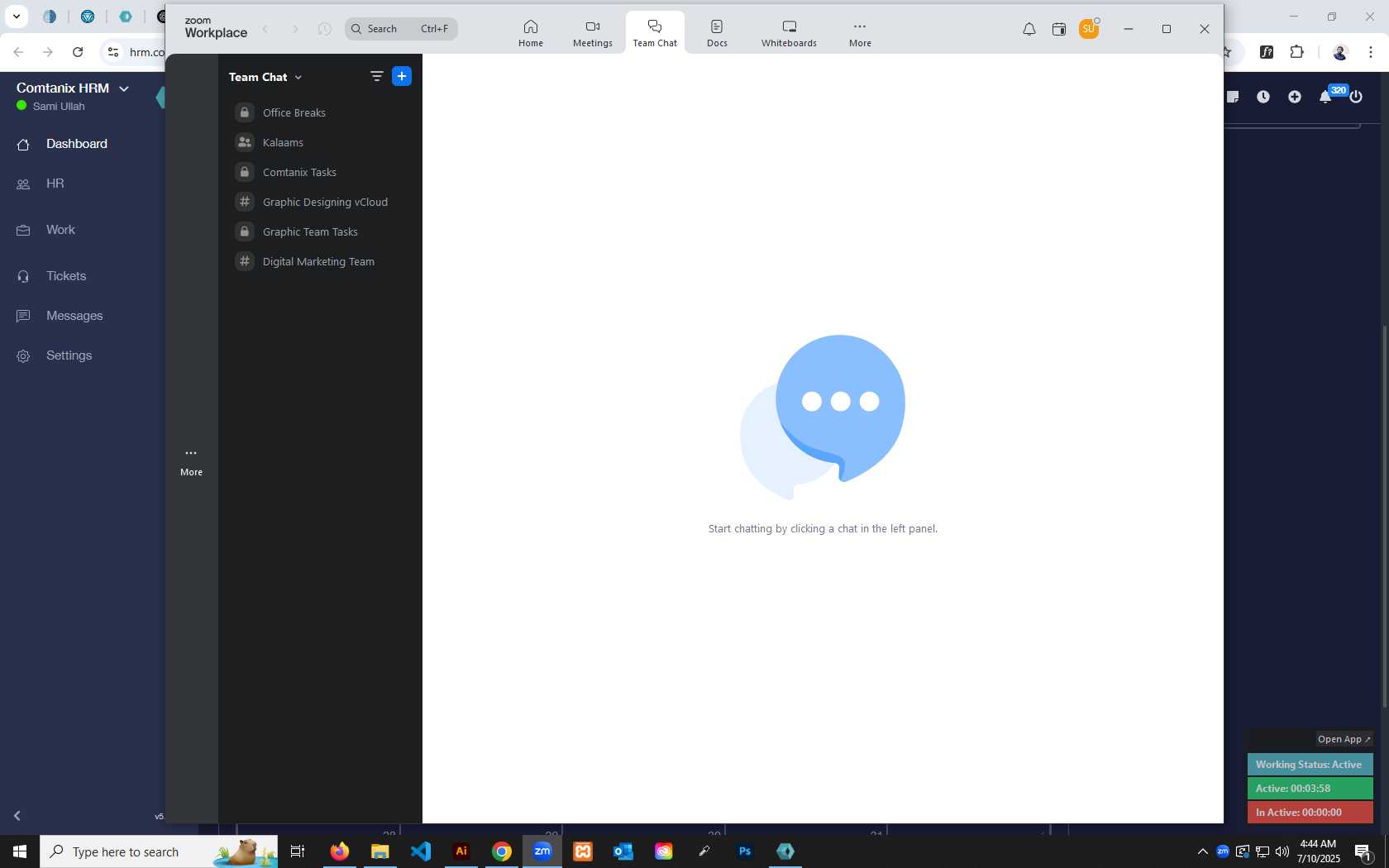Click the Windows Start button
Viewport: 1389px width, 868px height.
tap(20, 851)
